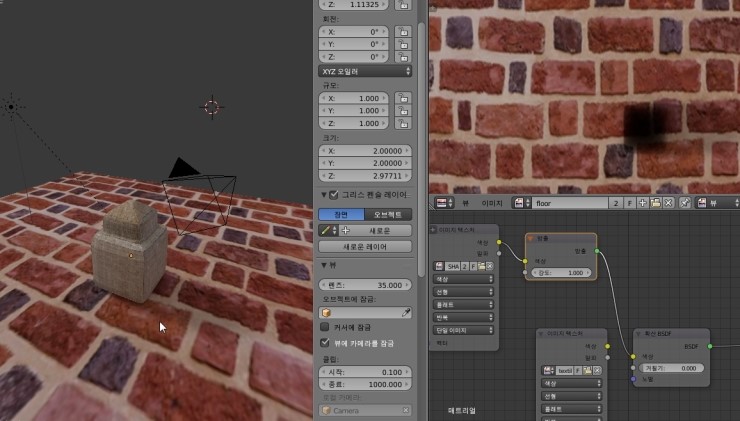Toggle the rotation Z lock icon

[403, 57]
